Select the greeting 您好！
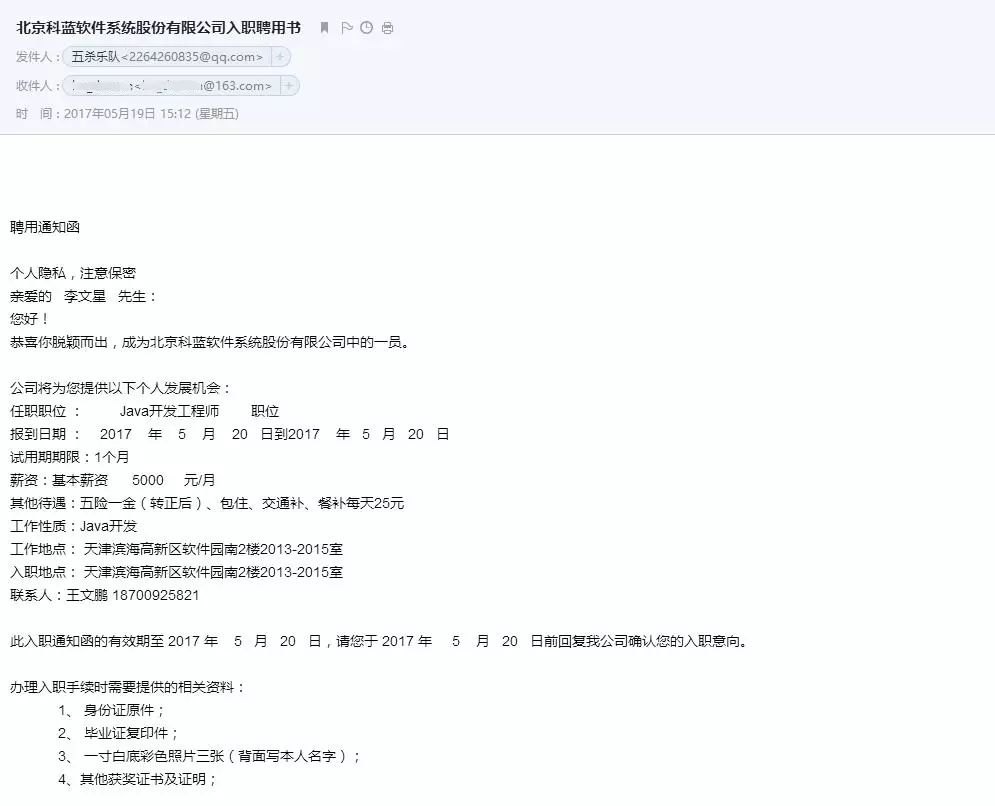 coord(30,319)
